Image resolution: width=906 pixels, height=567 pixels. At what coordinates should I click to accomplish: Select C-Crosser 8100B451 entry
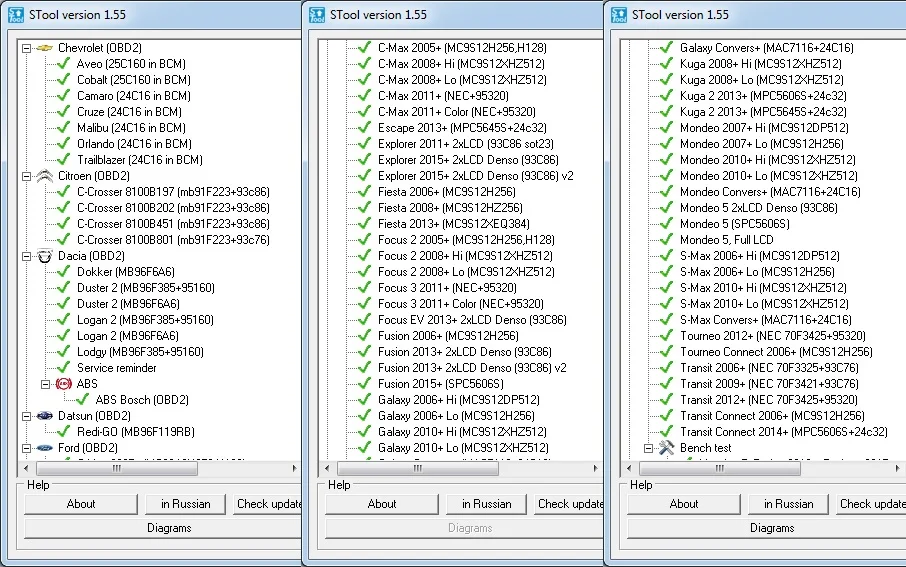(x=173, y=224)
